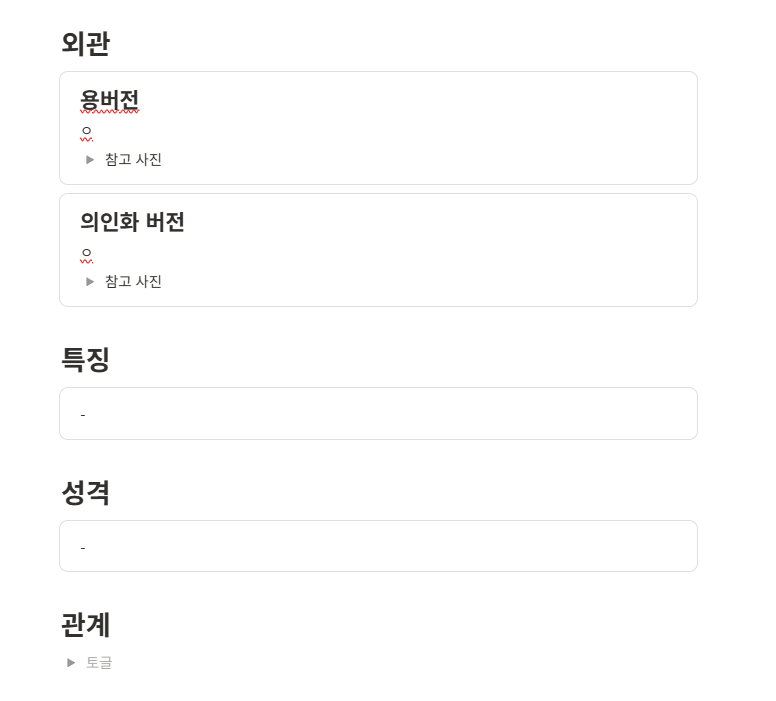
Task: Click the 참고 사진 label under 의인화 버전
Action: 133,281
